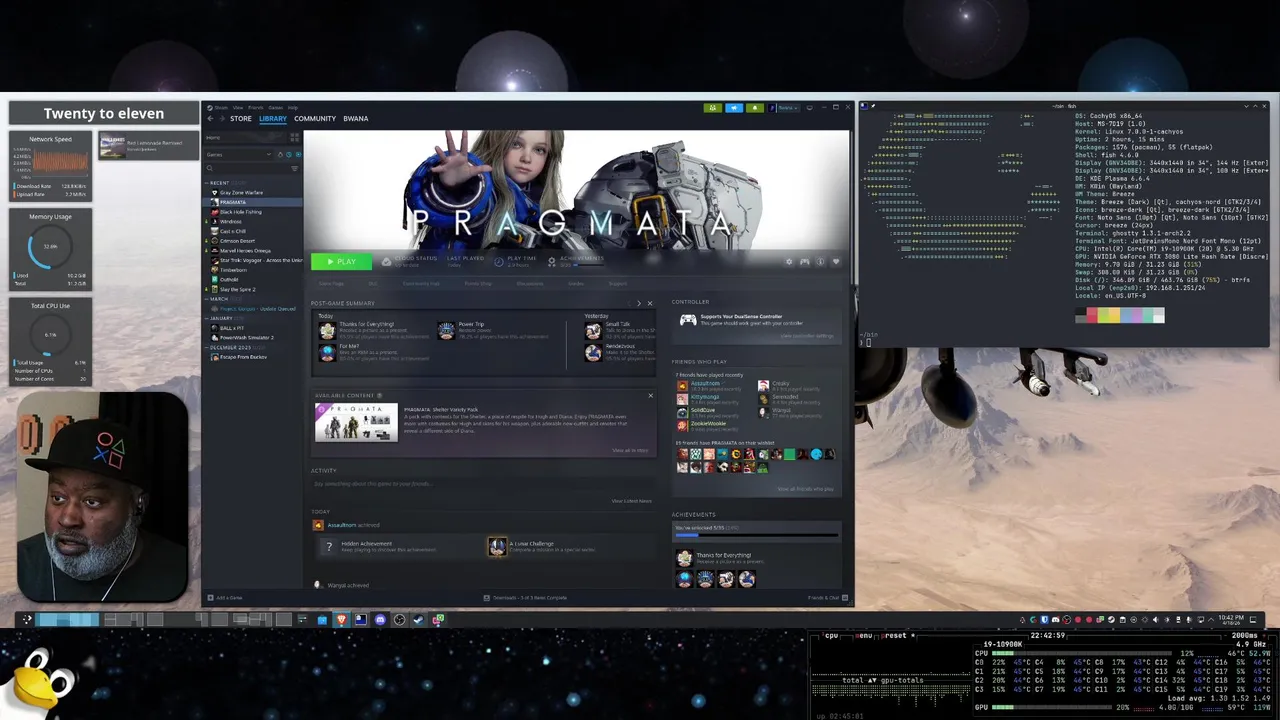
Task: Open the Downloads status at bottom
Action: point(526,598)
